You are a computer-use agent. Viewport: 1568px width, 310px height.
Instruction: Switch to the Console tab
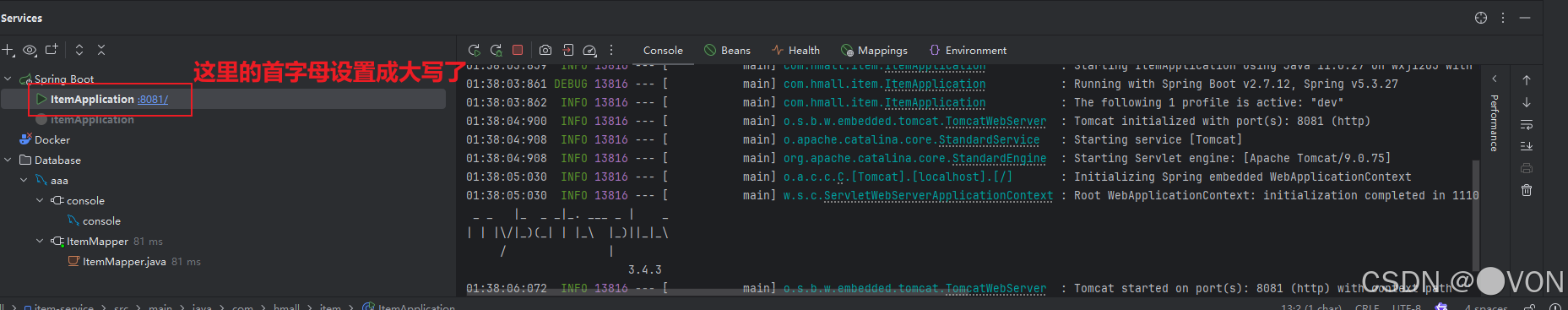coord(663,51)
